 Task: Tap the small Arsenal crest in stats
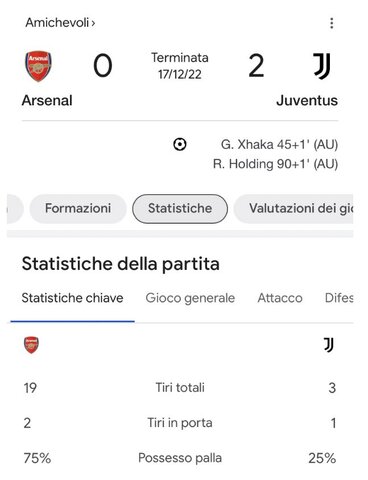click(31, 345)
